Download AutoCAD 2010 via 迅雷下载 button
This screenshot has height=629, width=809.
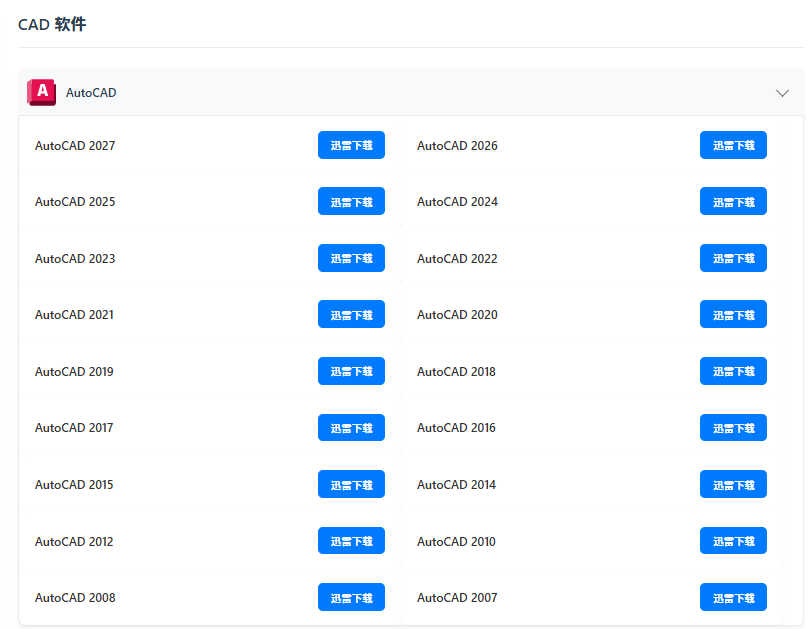pyautogui.click(x=733, y=541)
